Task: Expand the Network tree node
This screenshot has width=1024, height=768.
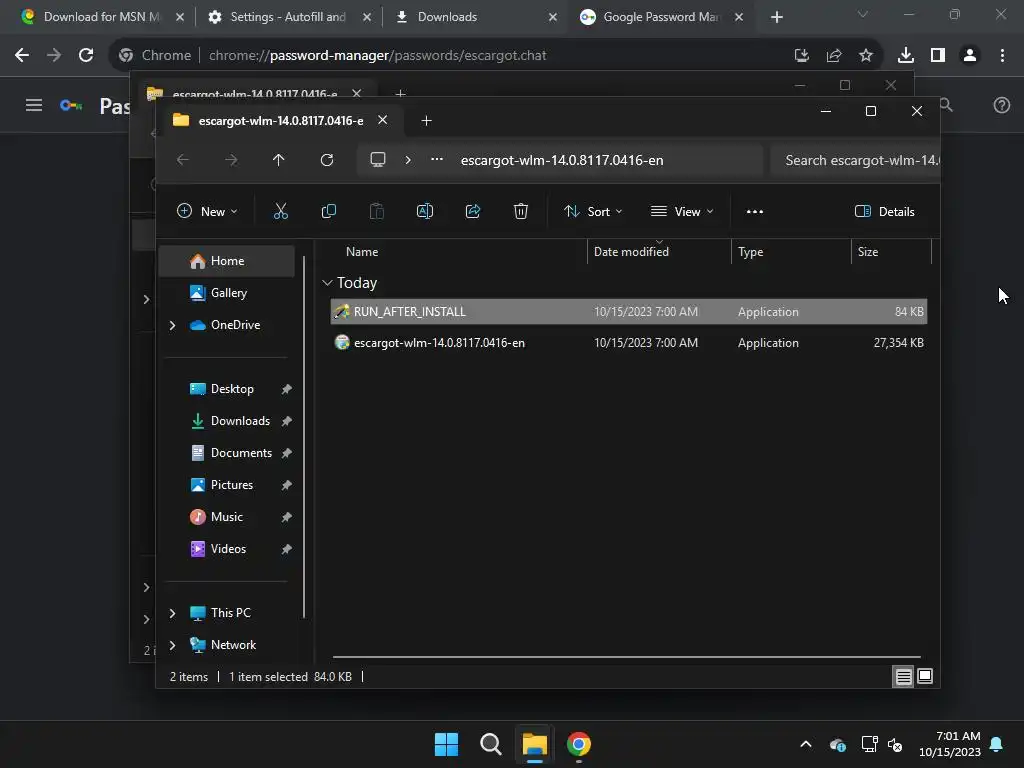Action: [x=172, y=645]
